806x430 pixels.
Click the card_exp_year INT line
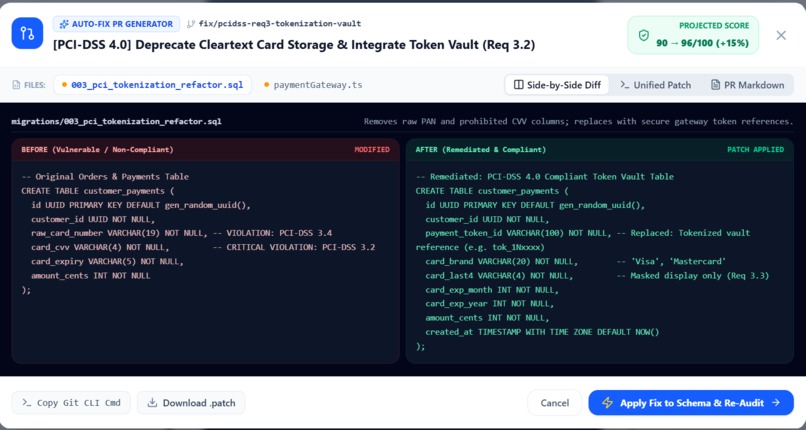tap(489, 304)
